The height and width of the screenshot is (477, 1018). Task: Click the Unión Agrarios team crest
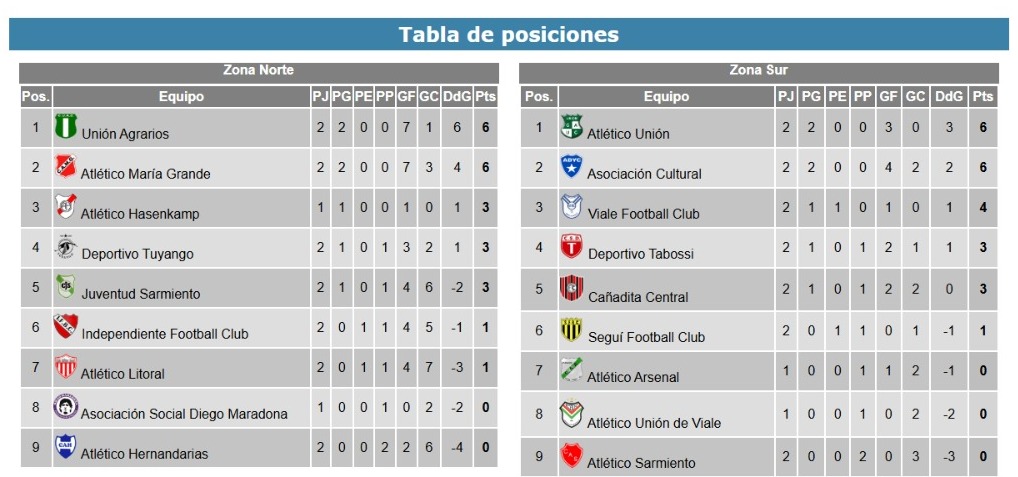[66, 126]
